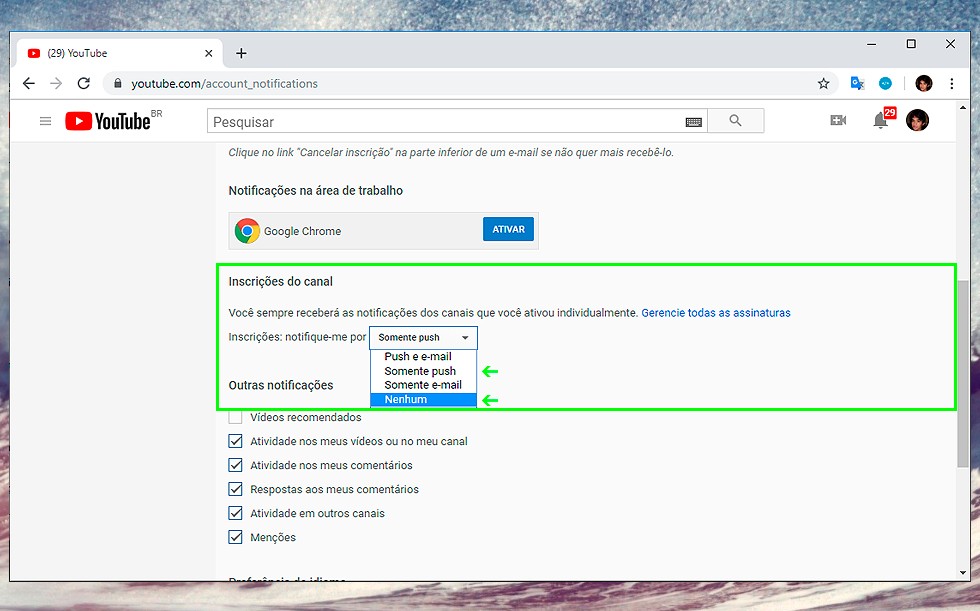Click Notificações na área de trabalho heading
The image size is (980, 611).
tap(316, 191)
